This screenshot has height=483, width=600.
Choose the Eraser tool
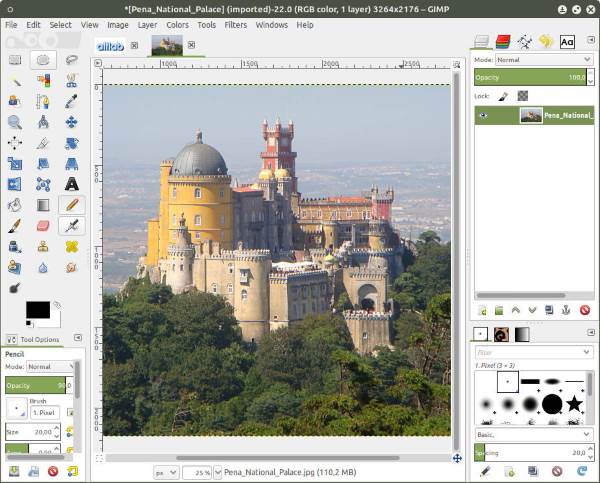[x=43, y=226]
